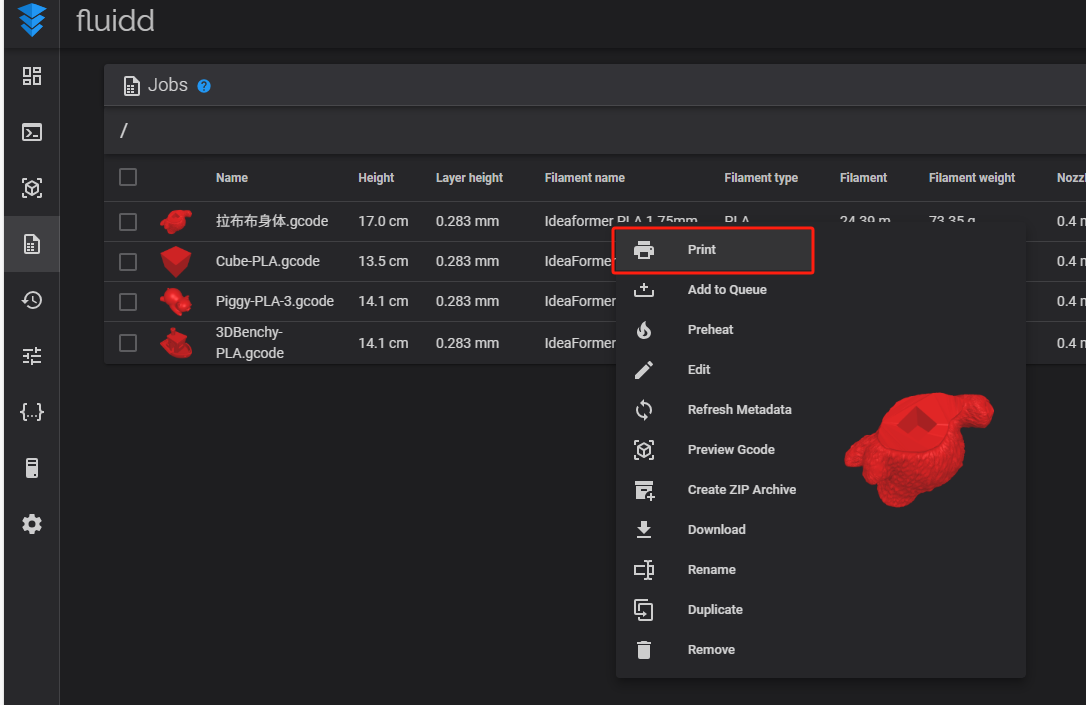
Task: Open the Dashboard sidebar icon
Action: [32, 76]
